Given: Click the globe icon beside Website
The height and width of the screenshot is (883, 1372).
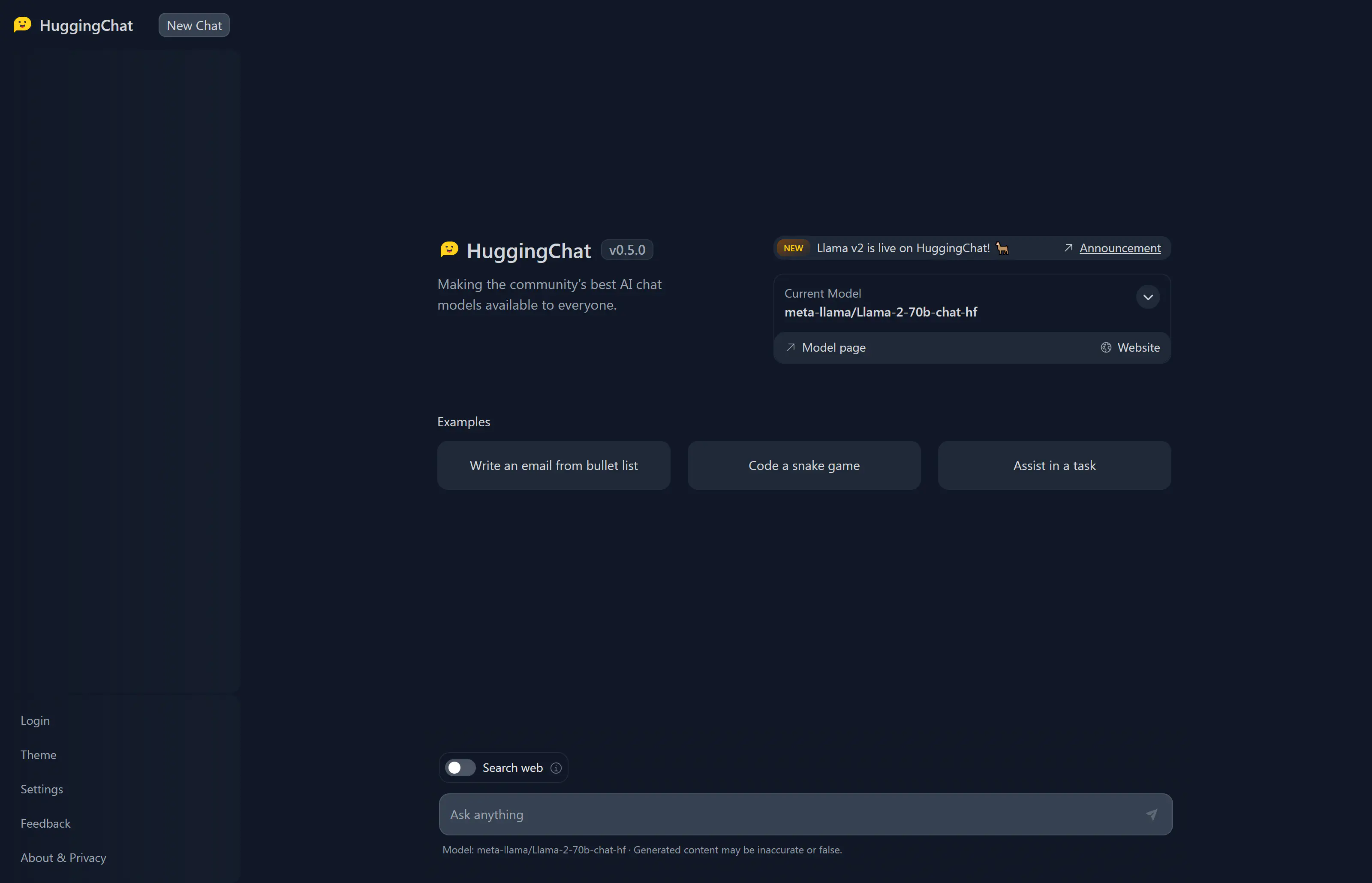Looking at the screenshot, I should pyautogui.click(x=1105, y=347).
